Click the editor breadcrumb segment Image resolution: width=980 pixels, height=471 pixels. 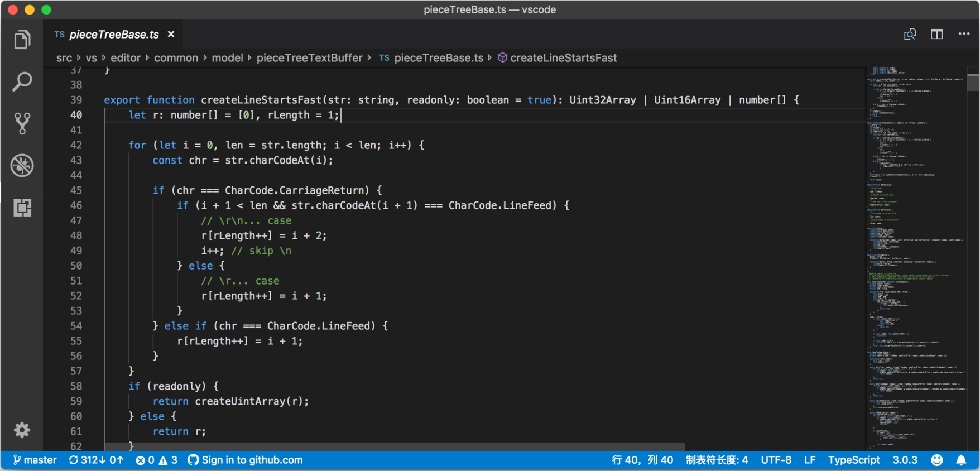click(126, 57)
